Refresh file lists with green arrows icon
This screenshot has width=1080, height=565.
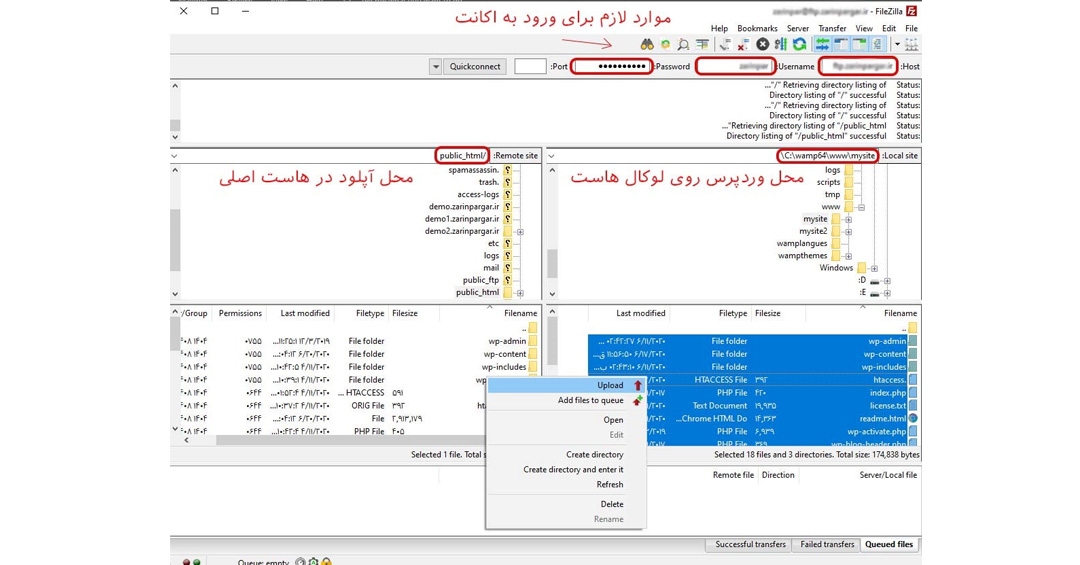pyautogui.click(x=799, y=44)
